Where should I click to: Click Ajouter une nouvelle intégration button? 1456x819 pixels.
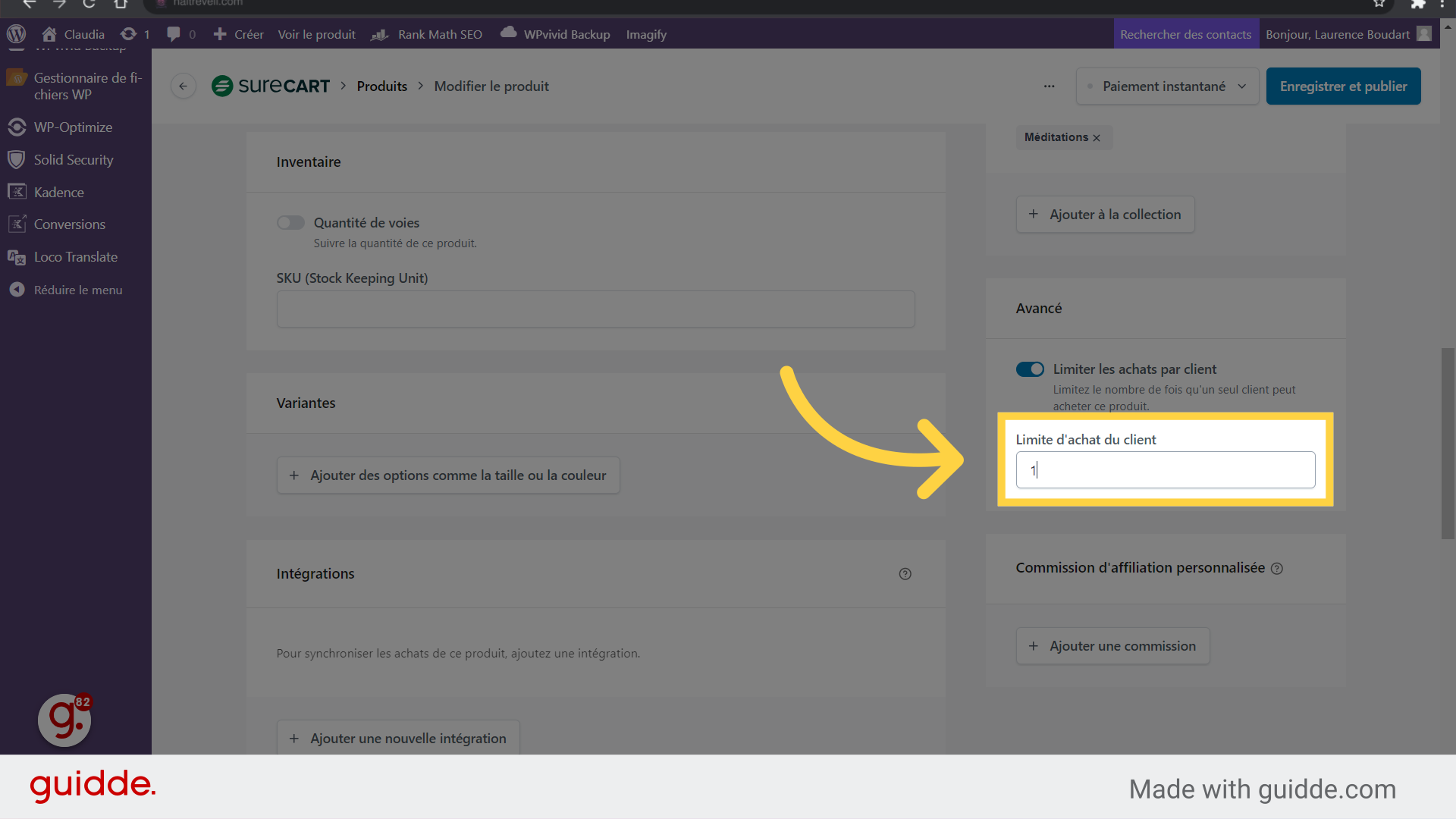(398, 737)
